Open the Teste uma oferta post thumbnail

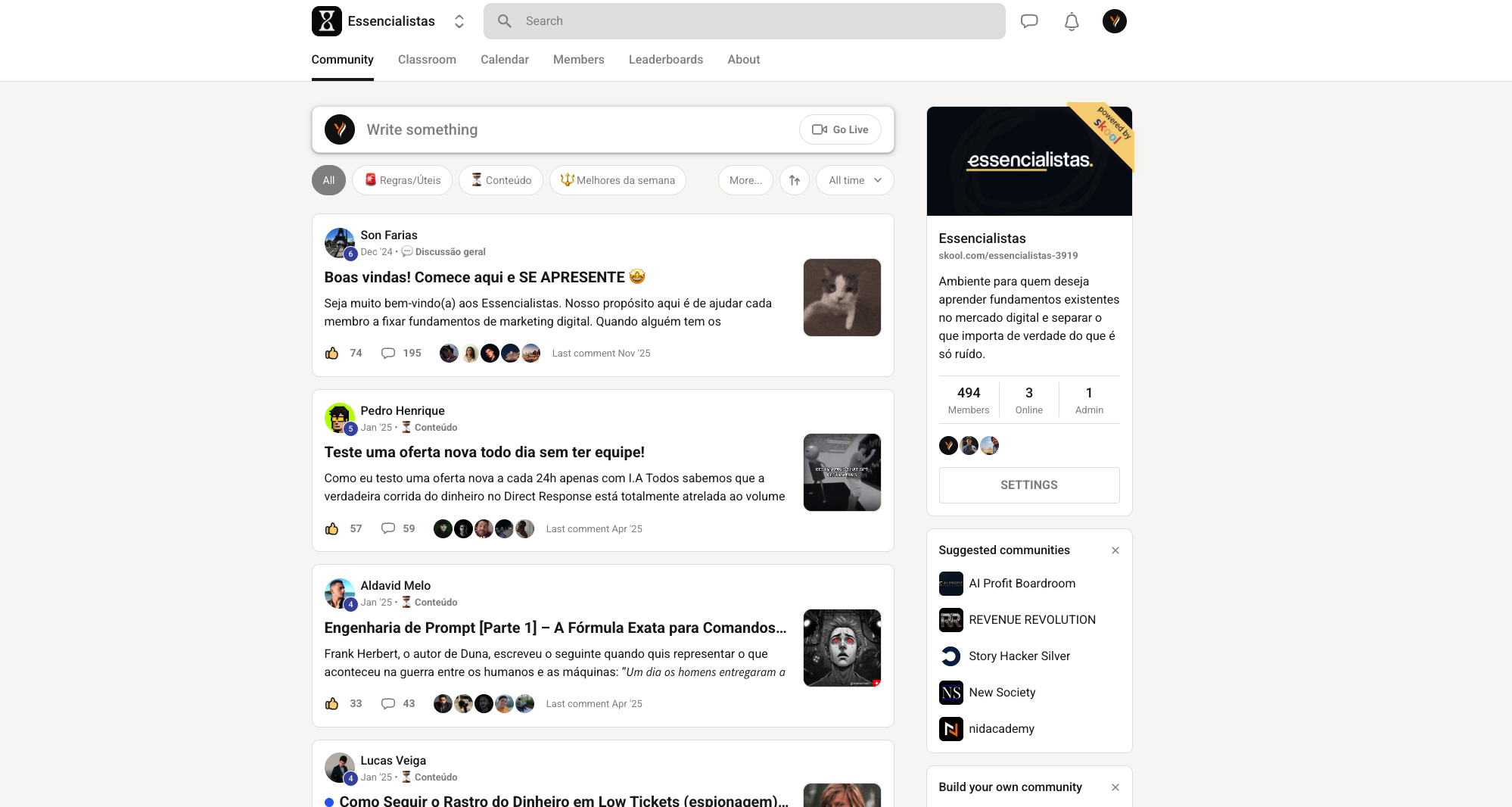coord(842,472)
